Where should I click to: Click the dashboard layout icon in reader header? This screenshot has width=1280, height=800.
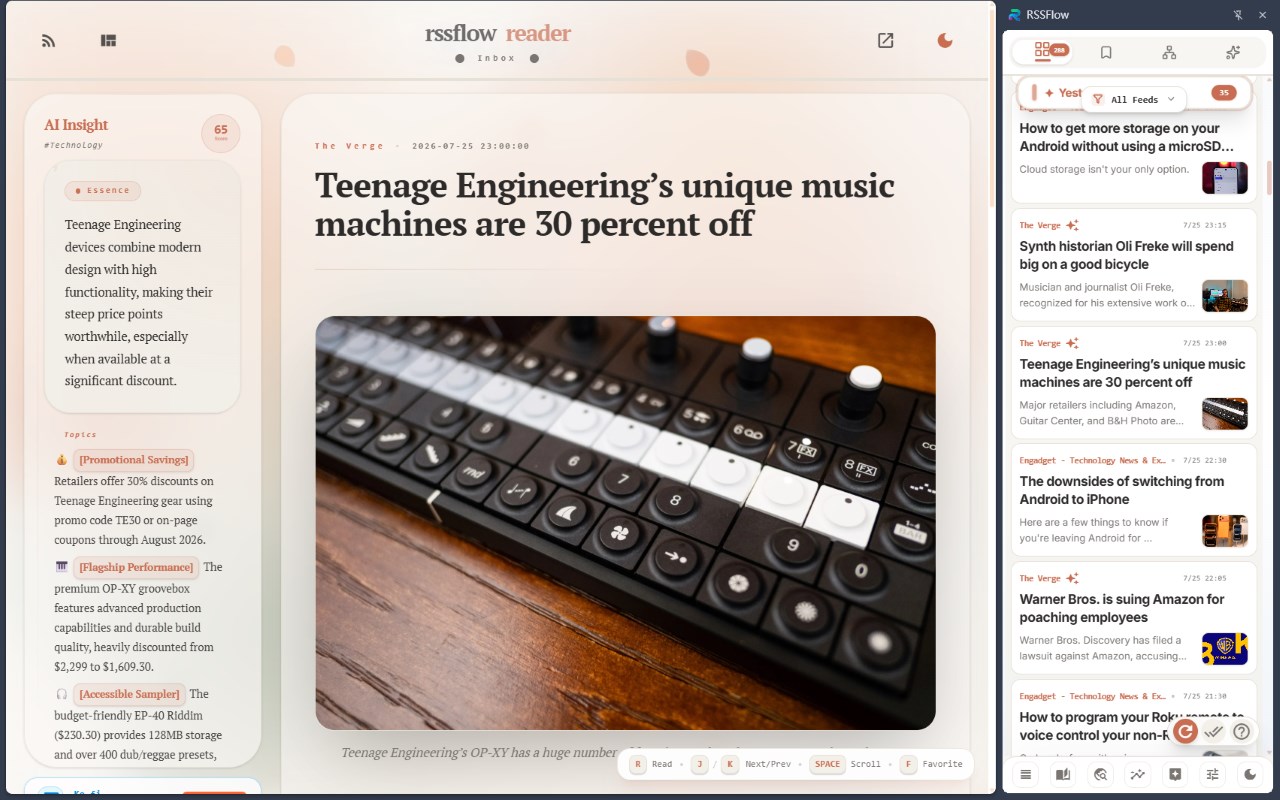click(x=109, y=41)
